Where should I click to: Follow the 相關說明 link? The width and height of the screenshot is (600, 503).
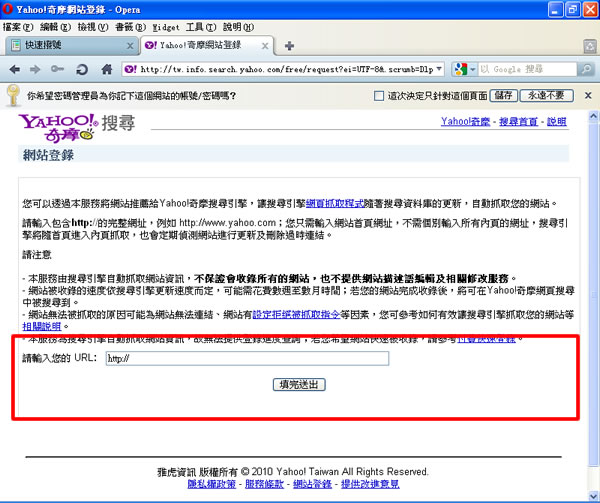41,326
